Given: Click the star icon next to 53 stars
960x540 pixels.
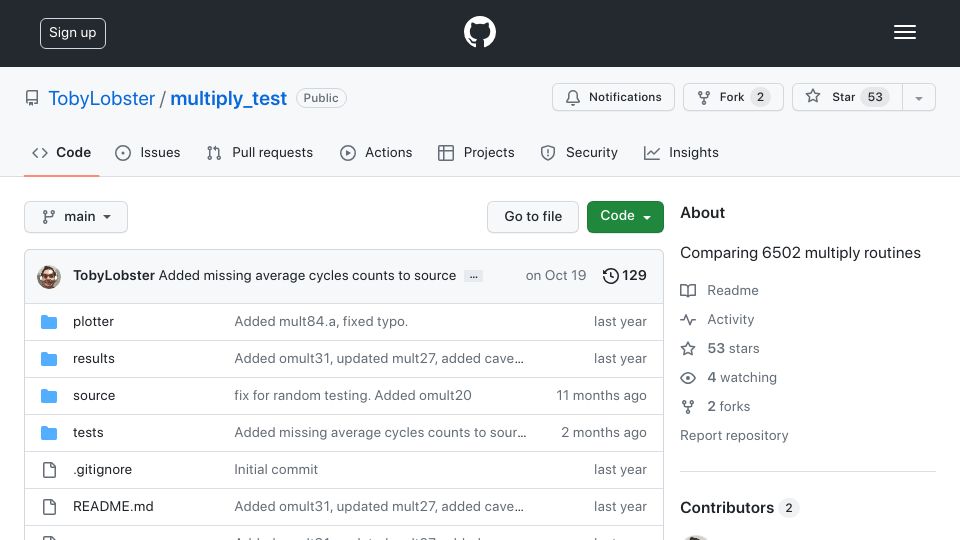Looking at the screenshot, I should pos(688,348).
